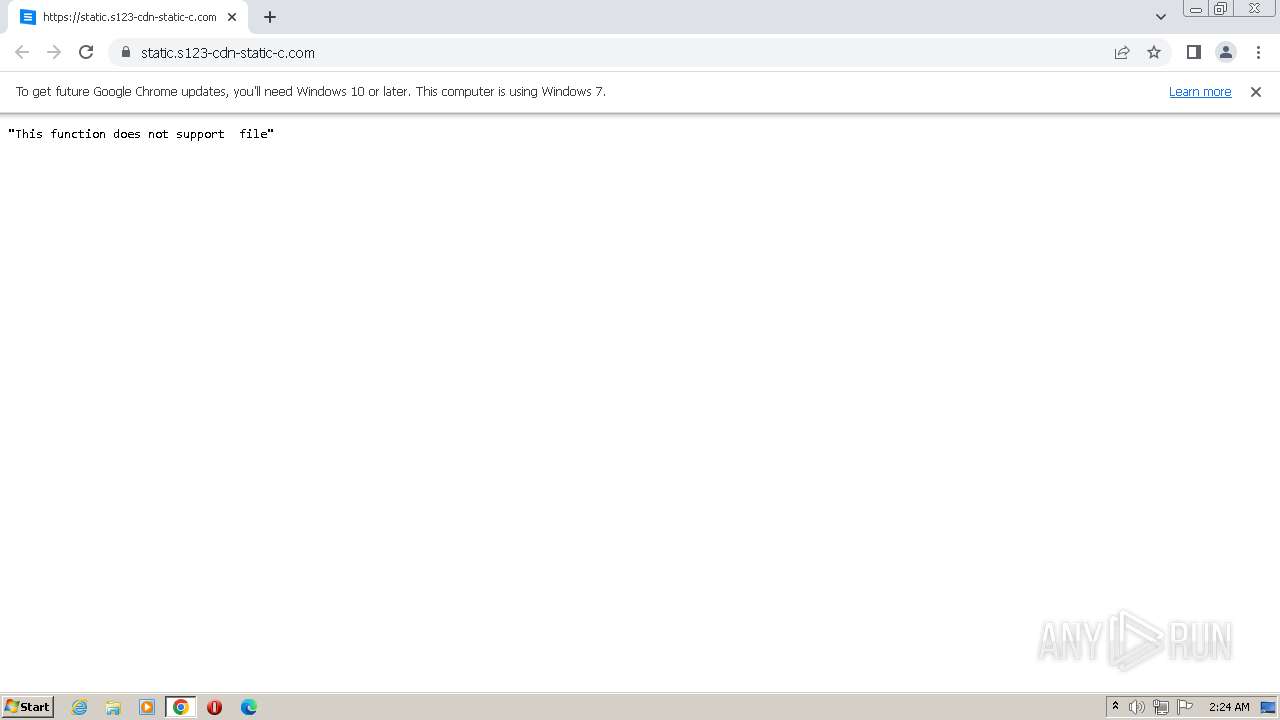
Task: Close the static.s123-cdn-static-c.com tab
Action: coord(232,17)
